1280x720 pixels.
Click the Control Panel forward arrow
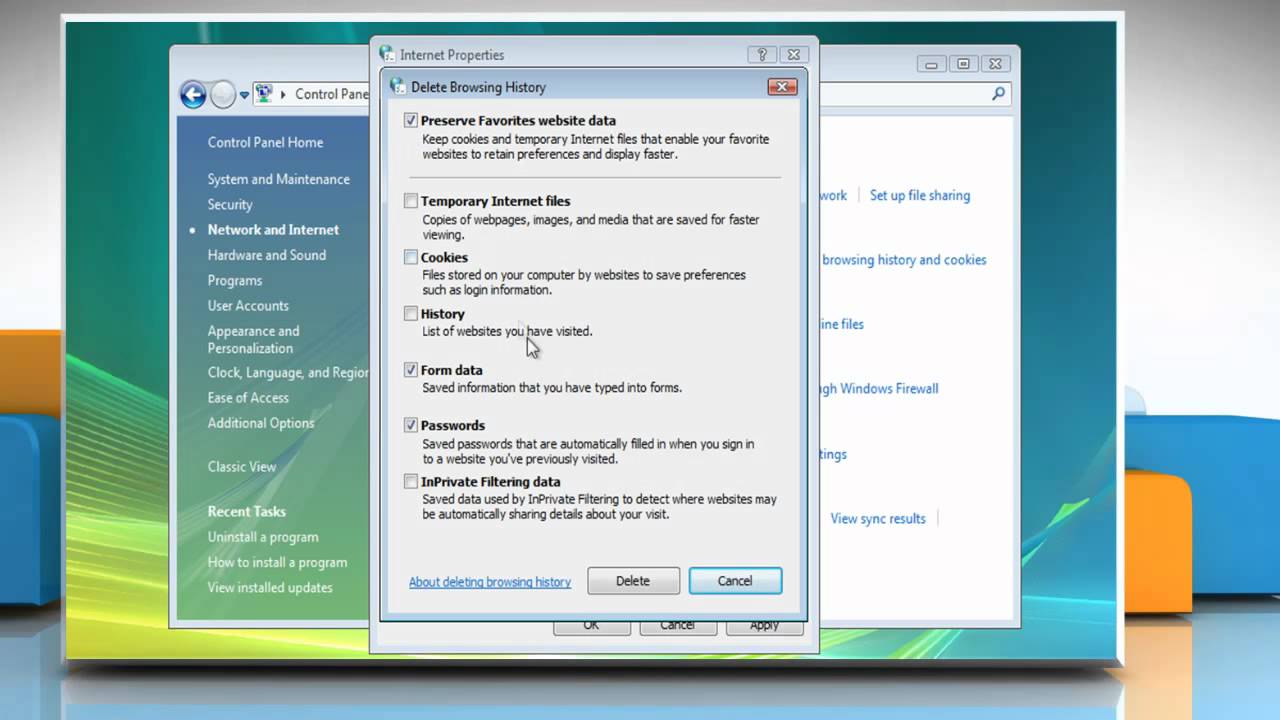coord(223,94)
